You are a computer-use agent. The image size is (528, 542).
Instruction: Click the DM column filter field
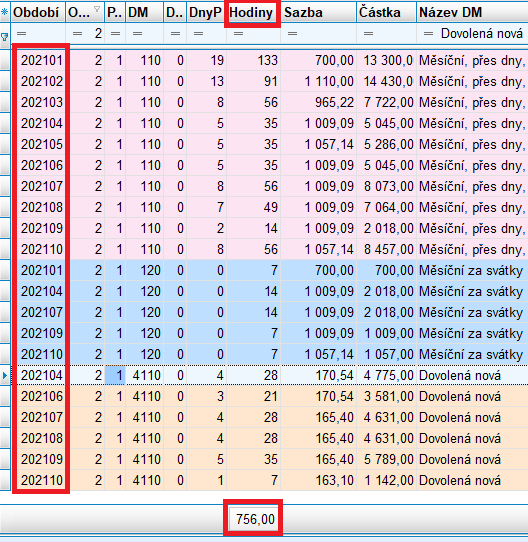[x=145, y=34]
